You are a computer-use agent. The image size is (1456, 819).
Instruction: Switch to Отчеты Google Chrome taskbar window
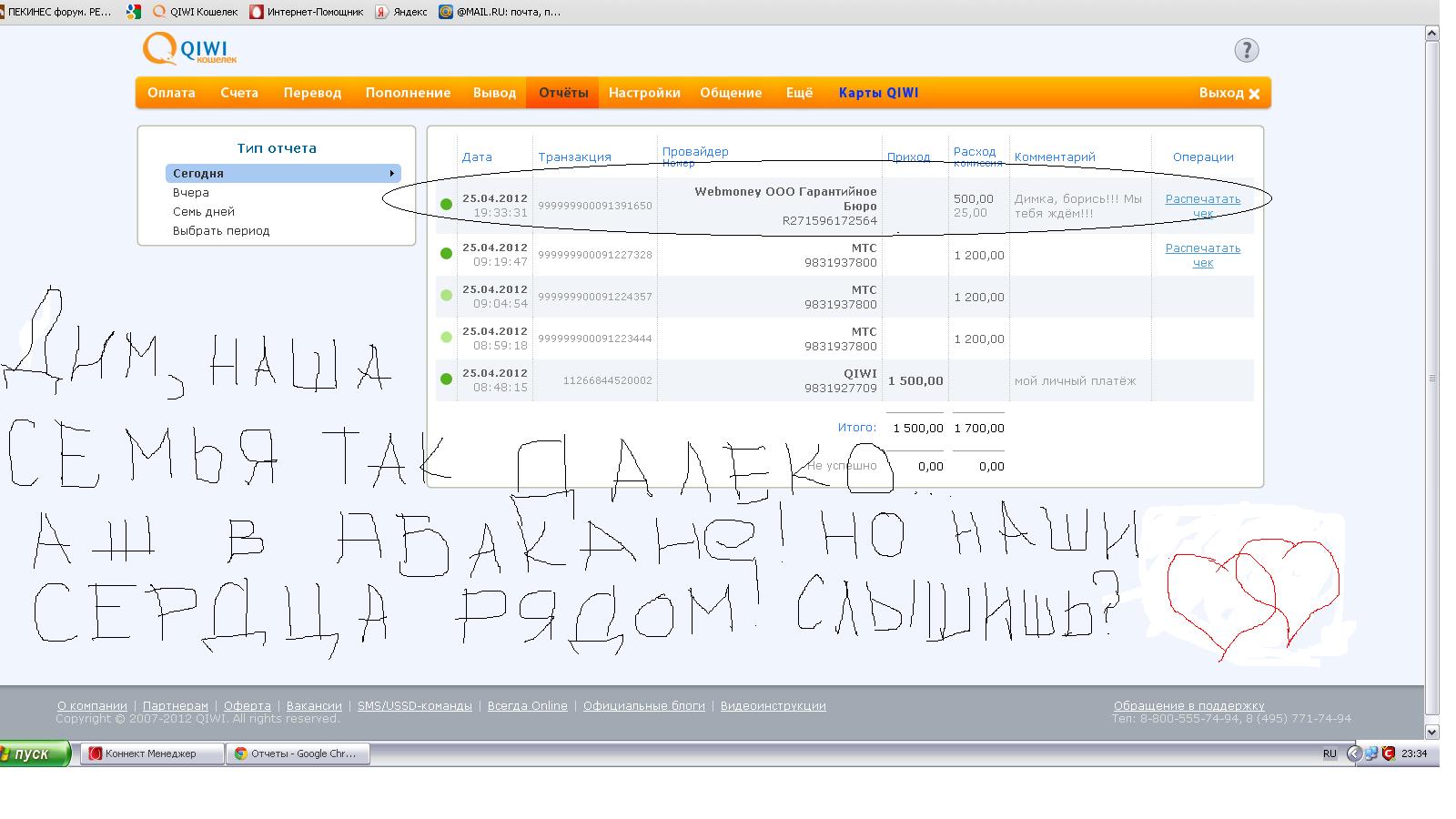click(298, 753)
